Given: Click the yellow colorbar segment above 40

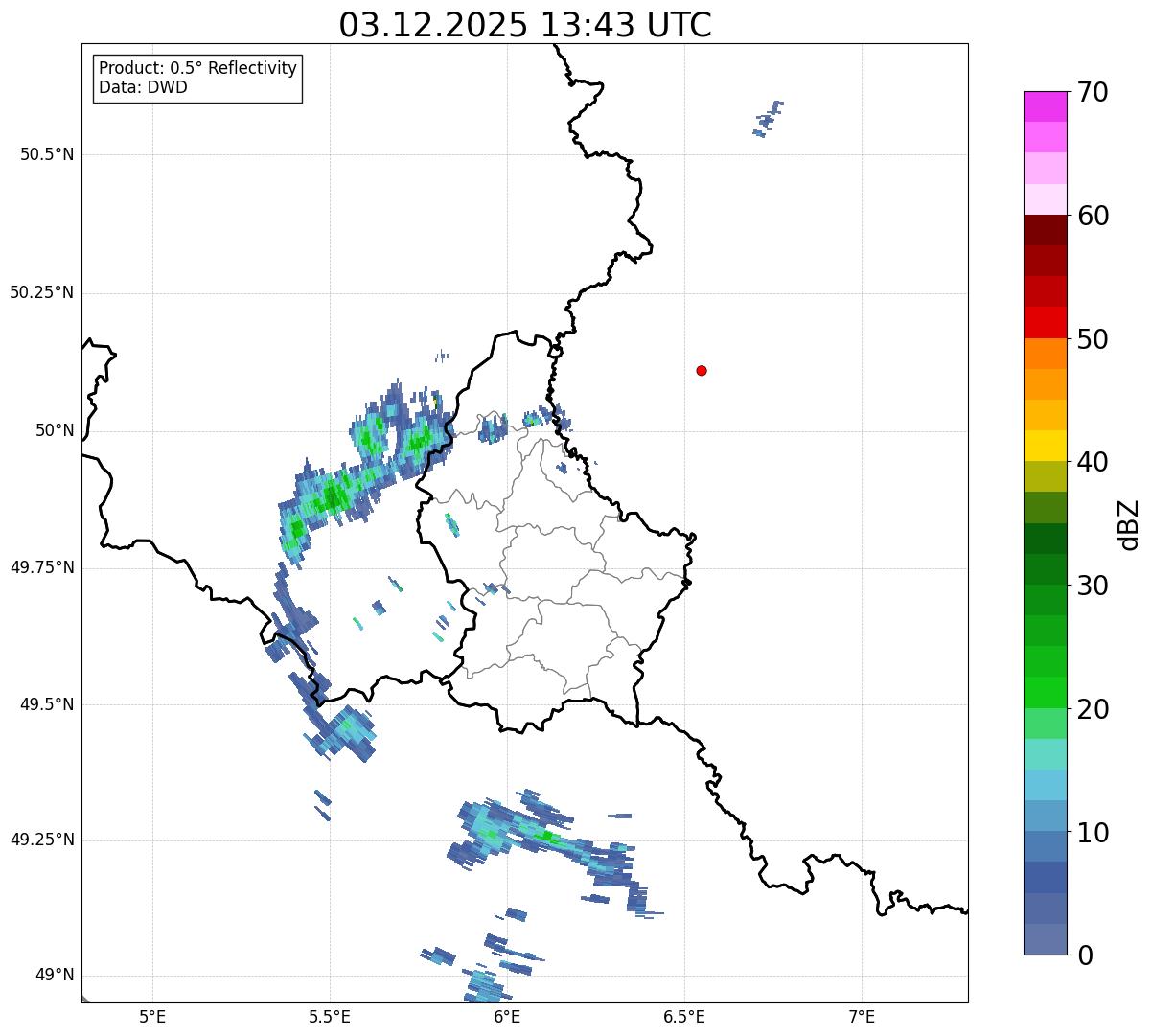Looking at the screenshot, I should (x=1045, y=446).
